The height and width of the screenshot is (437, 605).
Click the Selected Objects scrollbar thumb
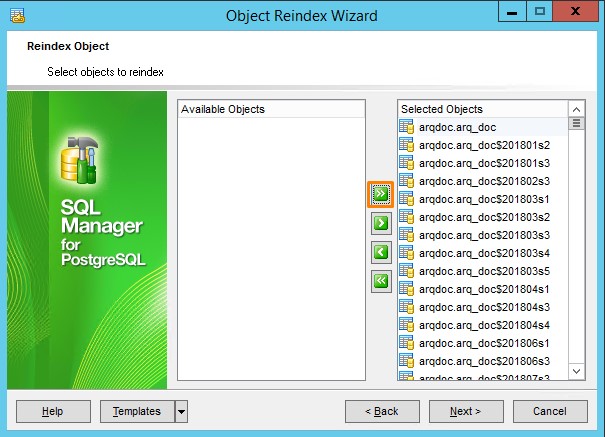tap(576, 125)
